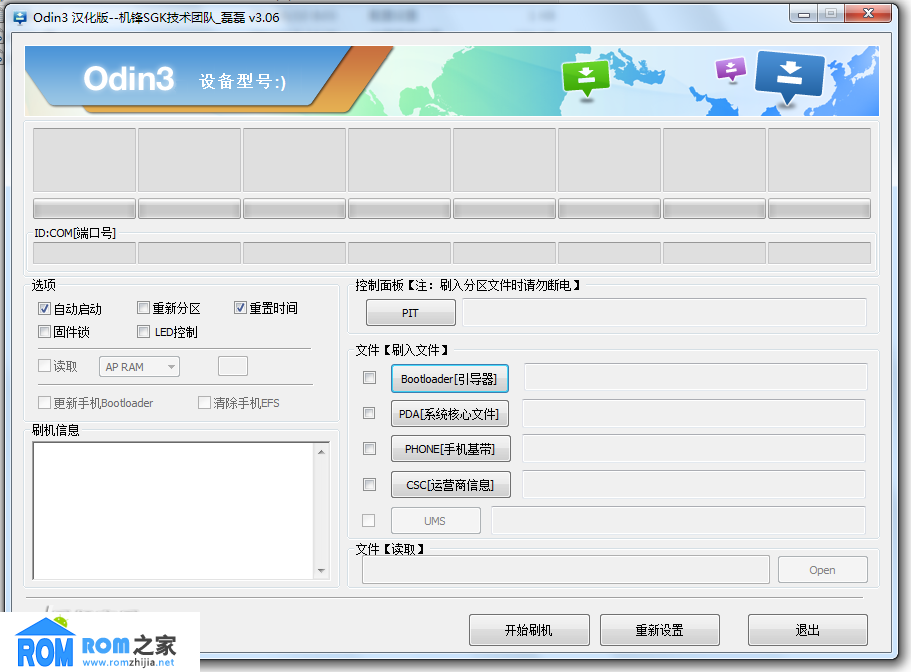Click the PIT file path field

pos(665,312)
